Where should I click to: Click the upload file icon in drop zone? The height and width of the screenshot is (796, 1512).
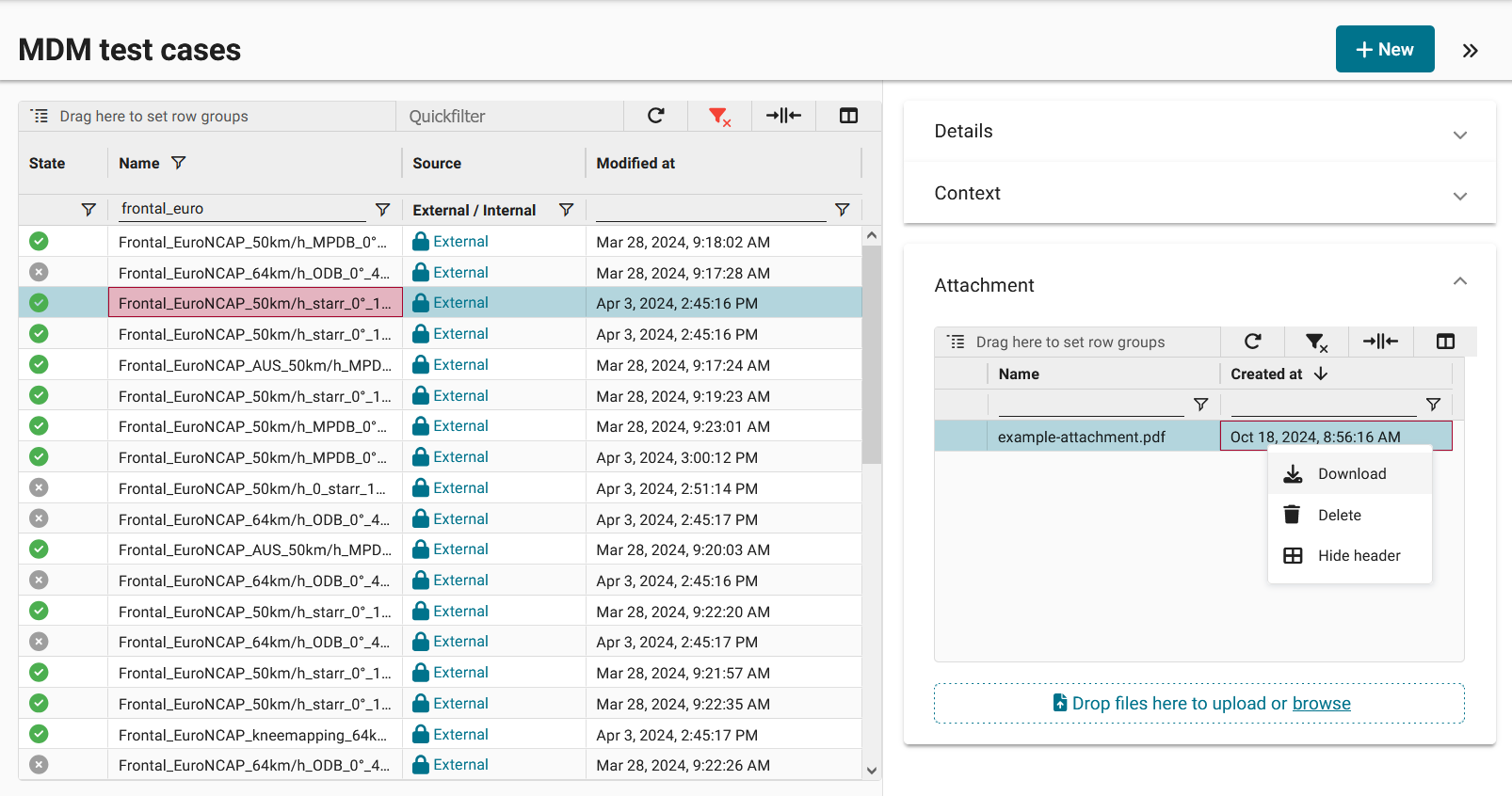[x=1059, y=703]
